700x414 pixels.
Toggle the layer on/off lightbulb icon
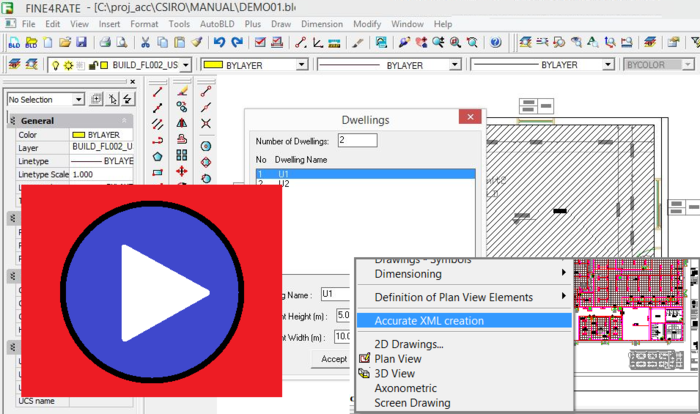[x=56, y=64]
